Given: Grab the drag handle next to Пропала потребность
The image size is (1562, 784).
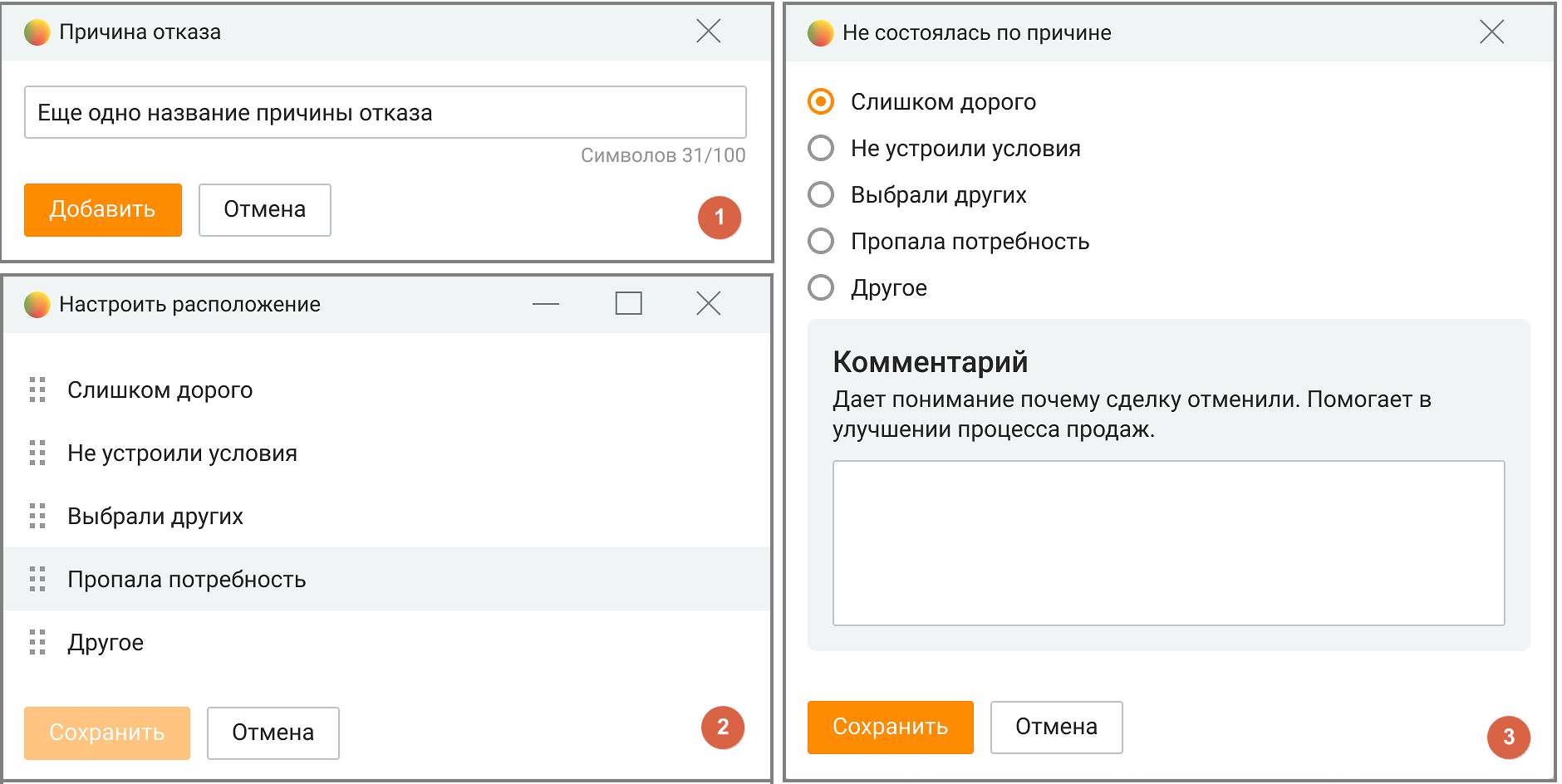Looking at the screenshot, I should pos(37,579).
